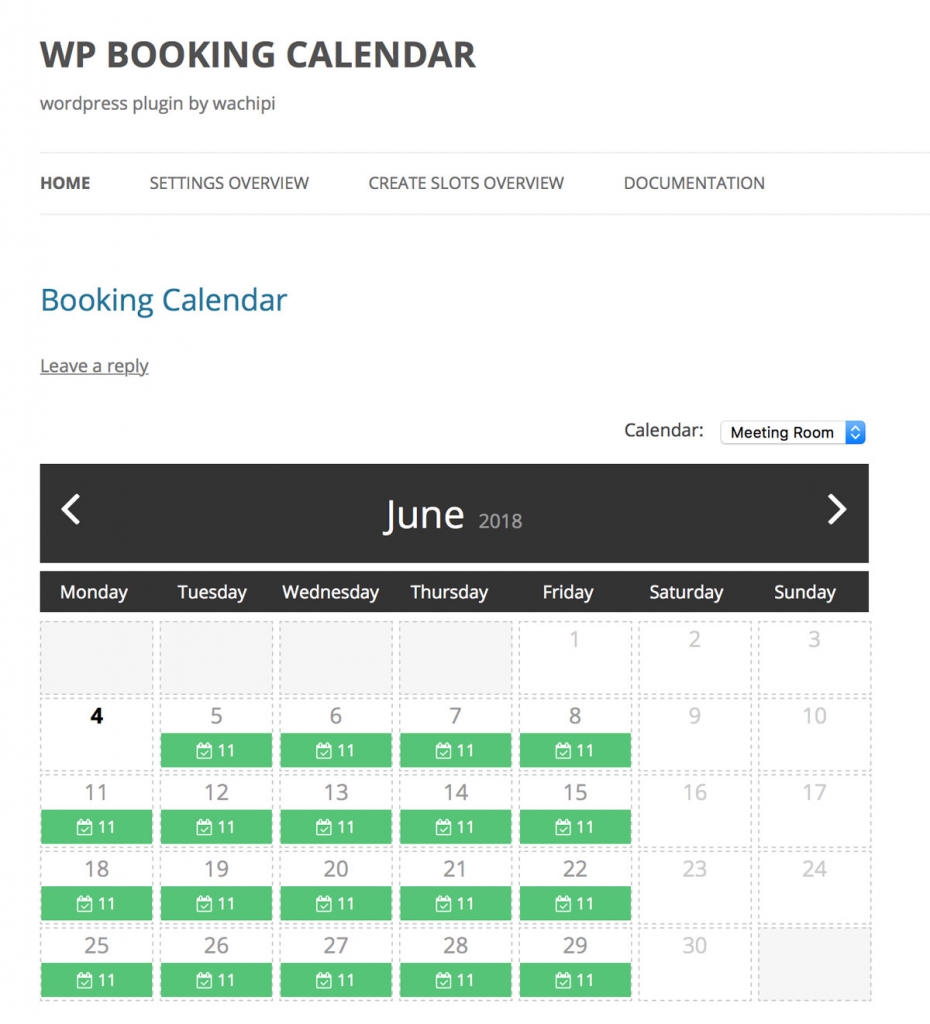The height and width of the screenshot is (1024, 930).
Task: Open the Booking Calendar post title
Action: tap(163, 300)
